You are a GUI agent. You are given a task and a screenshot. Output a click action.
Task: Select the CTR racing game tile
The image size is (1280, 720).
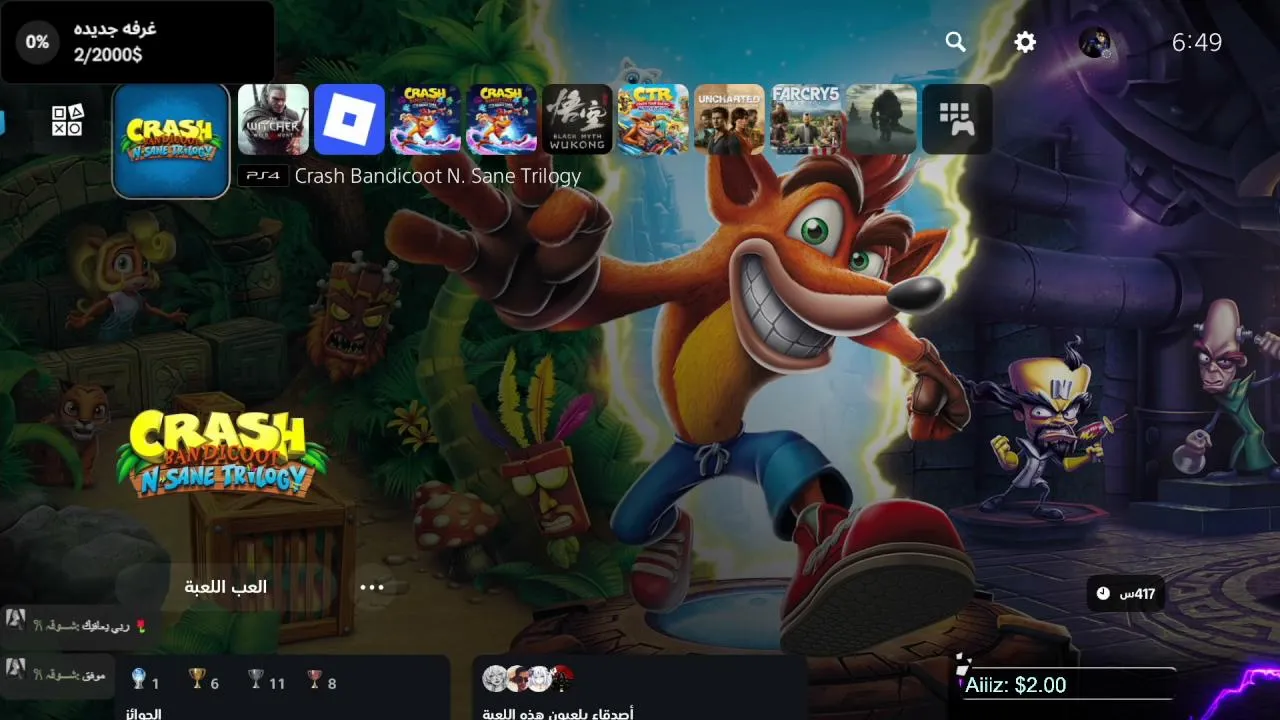pos(653,119)
